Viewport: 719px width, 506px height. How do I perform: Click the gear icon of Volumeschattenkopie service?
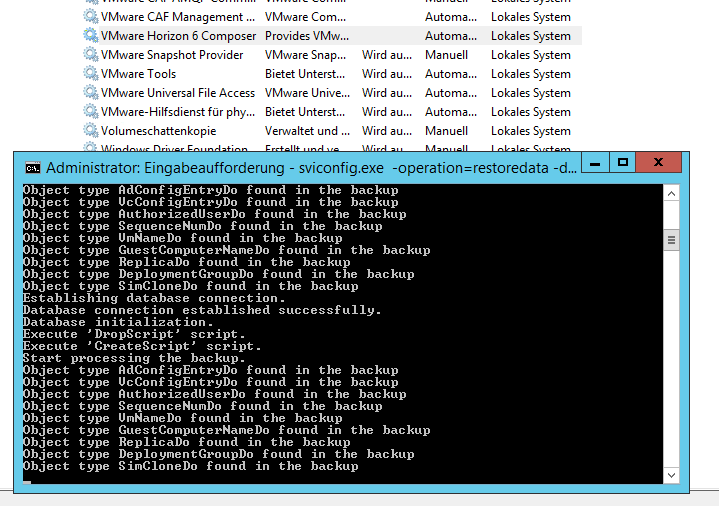point(90,130)
